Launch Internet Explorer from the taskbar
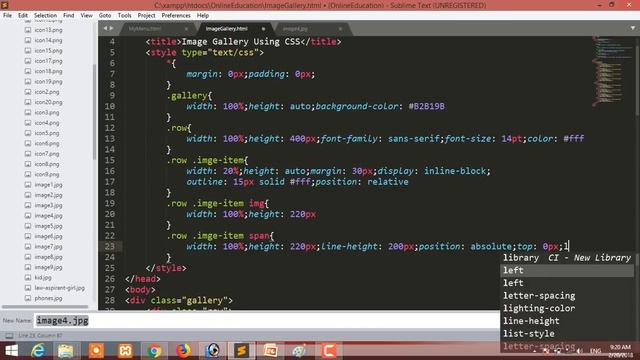Viewport: 640px width, 360px height. [38, 350]
